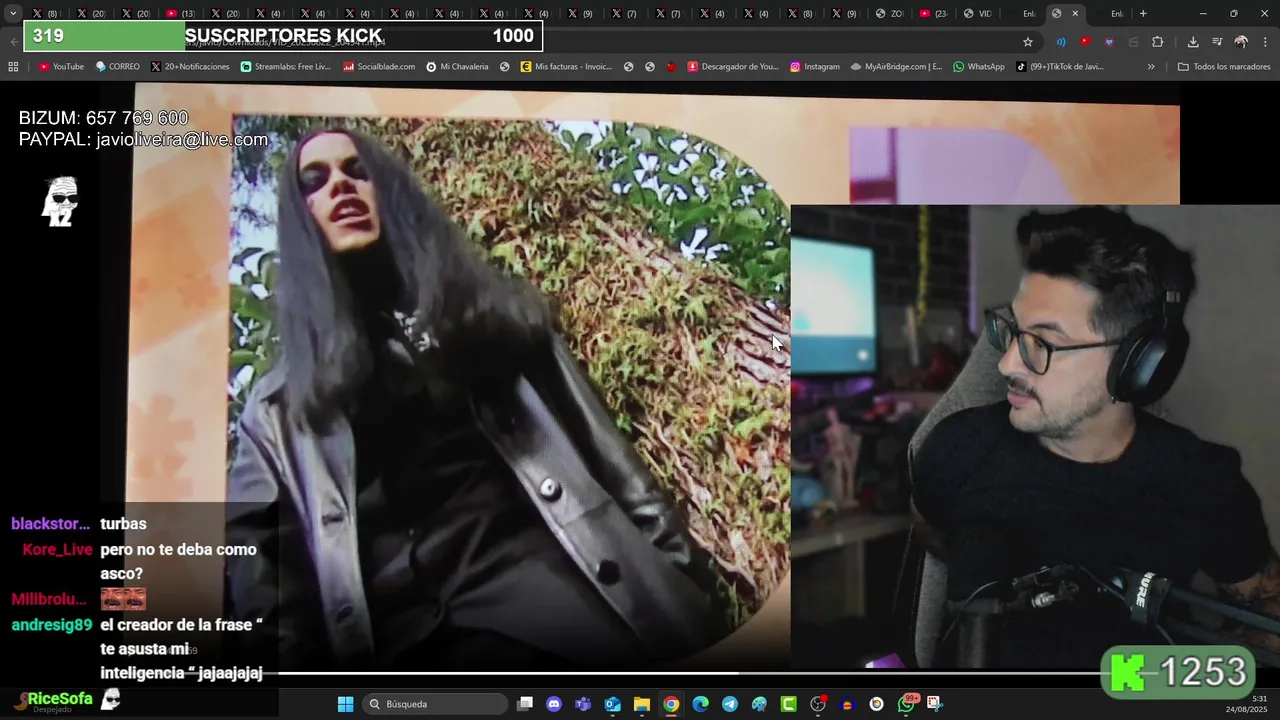Bookmark this page with the star icon
Screen dimensions: 1280x720
1028,42
